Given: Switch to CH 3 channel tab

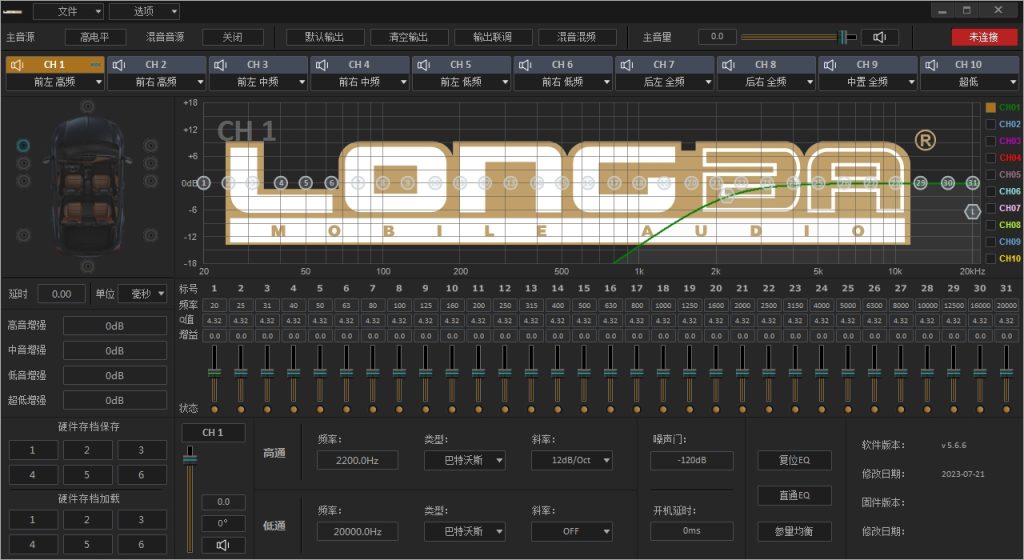Looking at the screenshot, I should [x=258, y=65].
